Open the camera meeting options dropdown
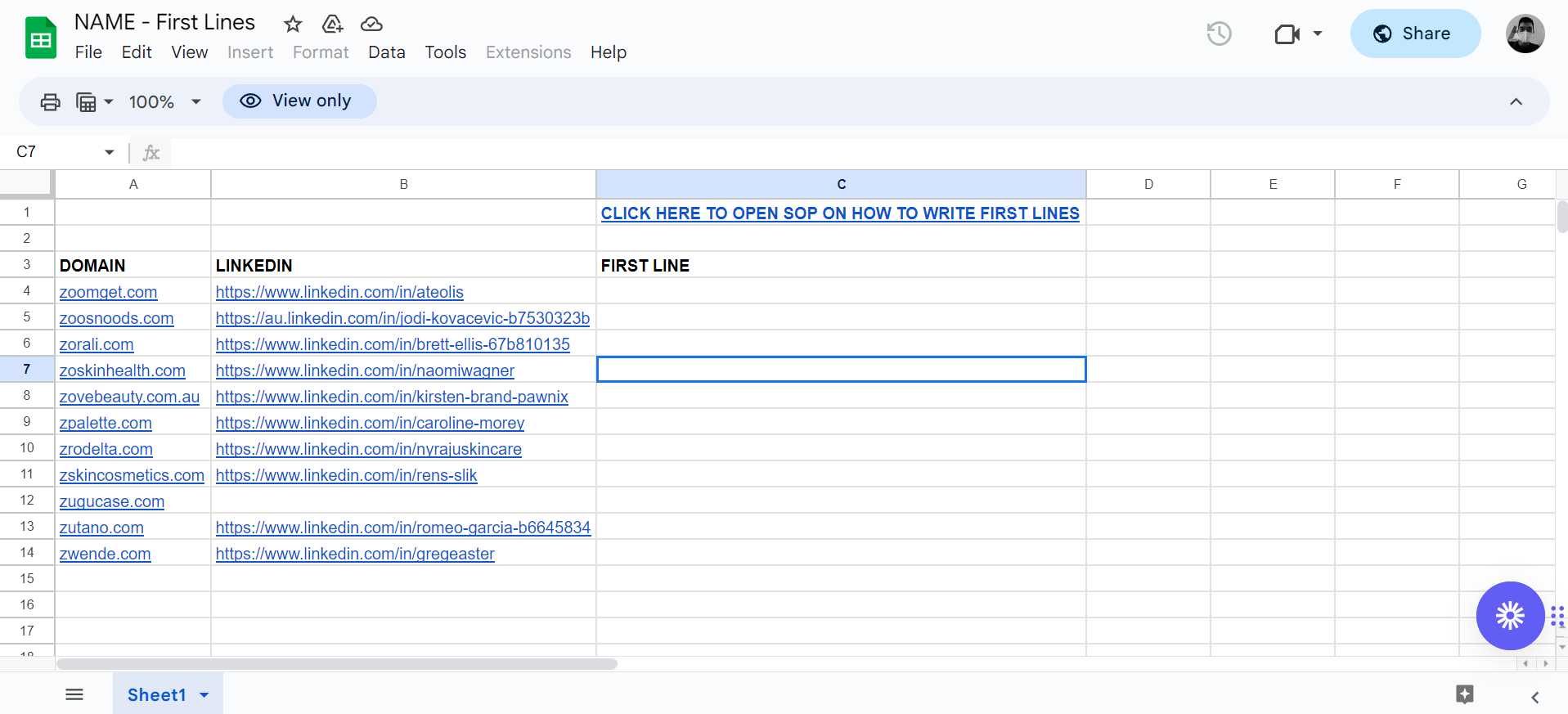This screenshot has width=1568, height=714. point(1318,34)
